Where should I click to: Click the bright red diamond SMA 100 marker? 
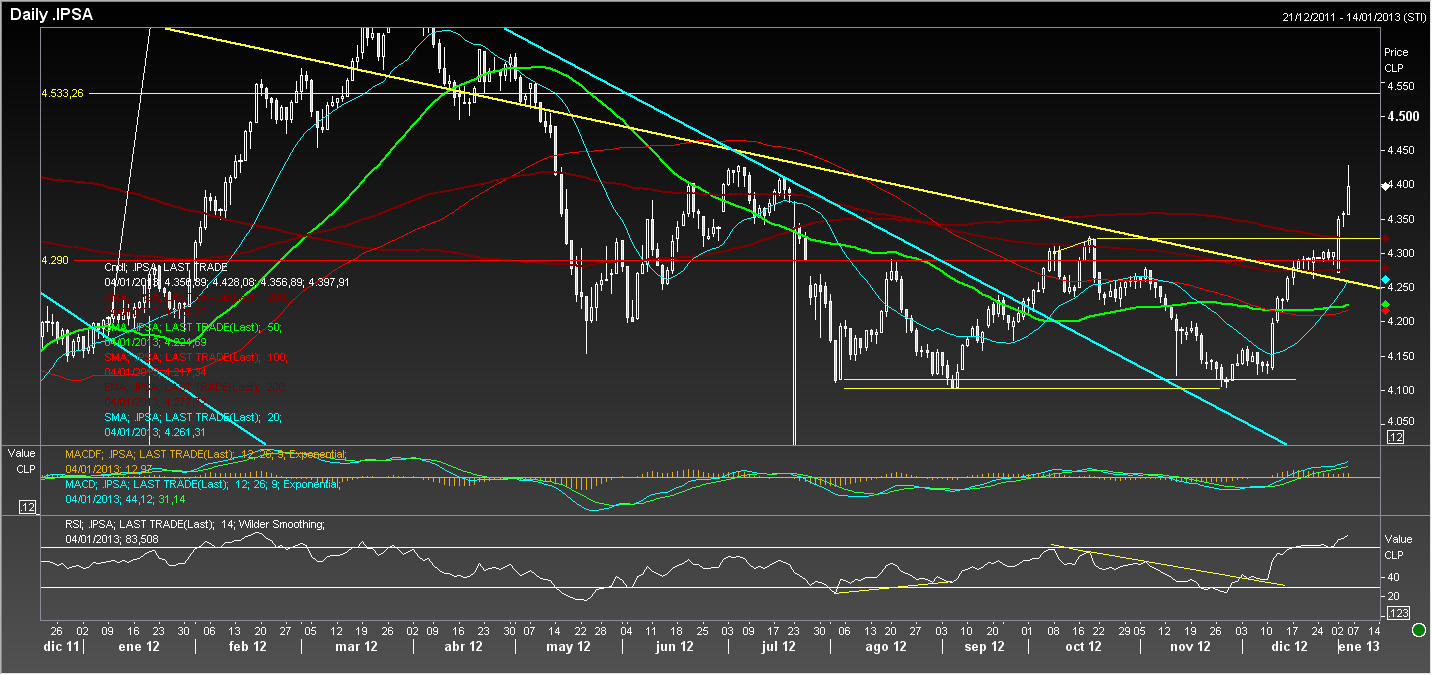coord(1385,311)
